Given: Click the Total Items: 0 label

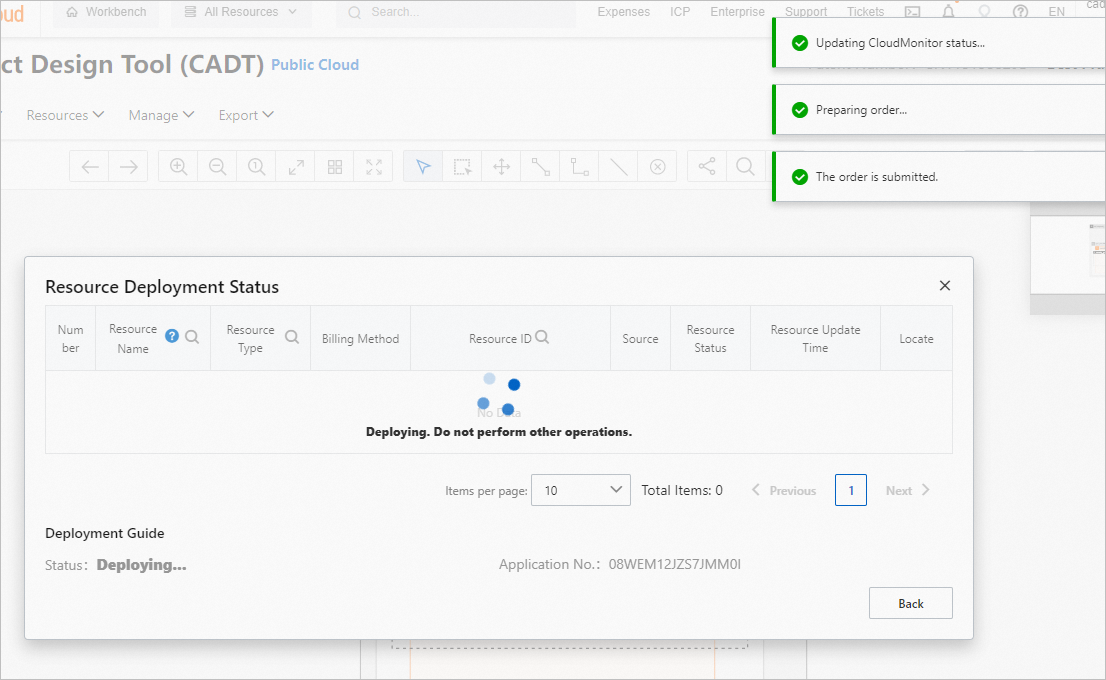Looking at the screenshot, I should (682, 490).
